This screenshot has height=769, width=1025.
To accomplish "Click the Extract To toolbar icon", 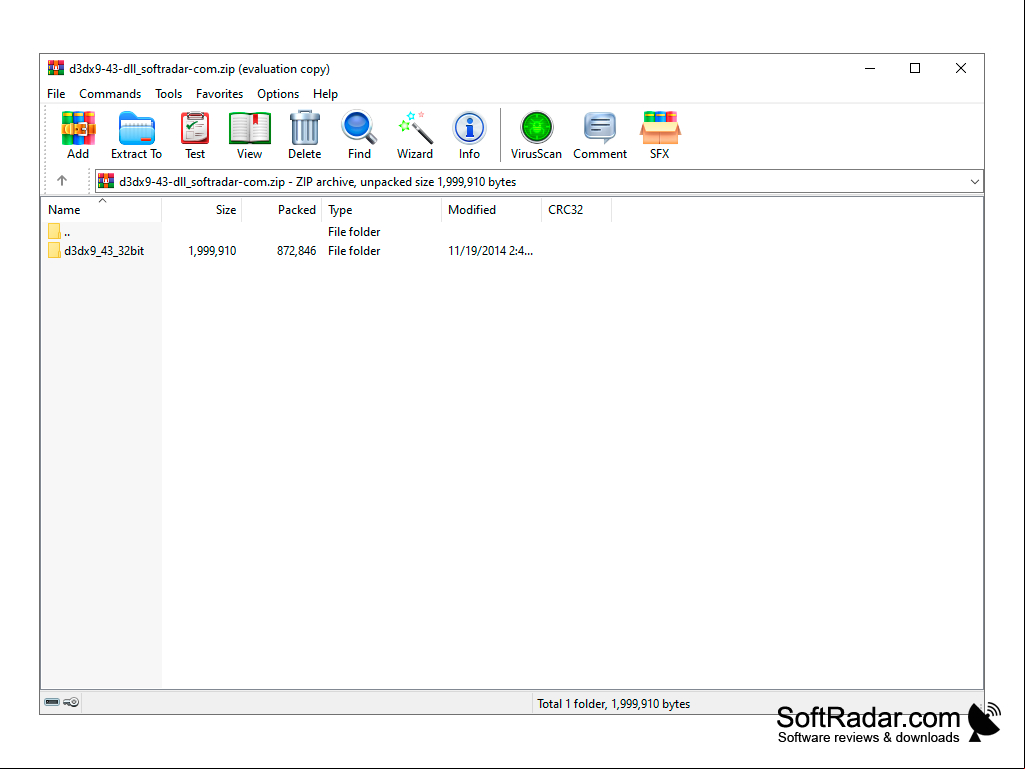I will click(x=136, y=135).
